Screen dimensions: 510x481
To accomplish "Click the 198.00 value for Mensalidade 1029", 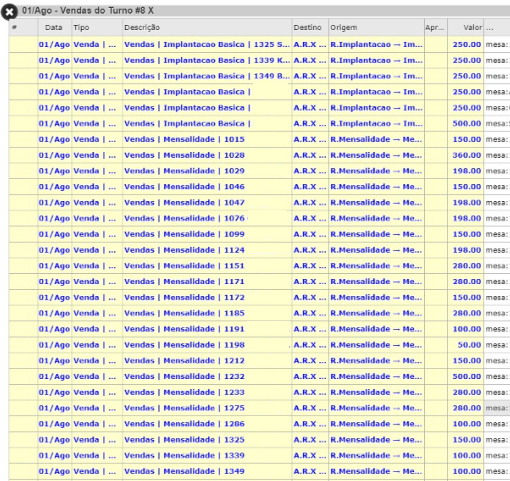I will (467, 171).
